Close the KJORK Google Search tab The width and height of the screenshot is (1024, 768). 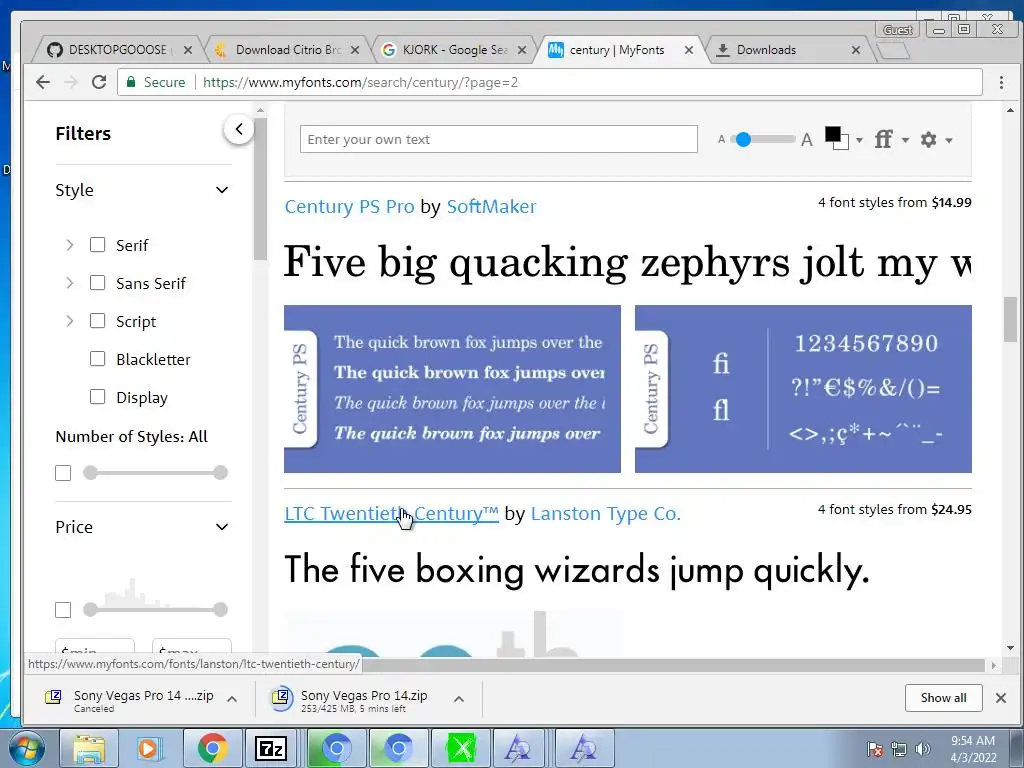pyautogui.click(x=522, y=50)
